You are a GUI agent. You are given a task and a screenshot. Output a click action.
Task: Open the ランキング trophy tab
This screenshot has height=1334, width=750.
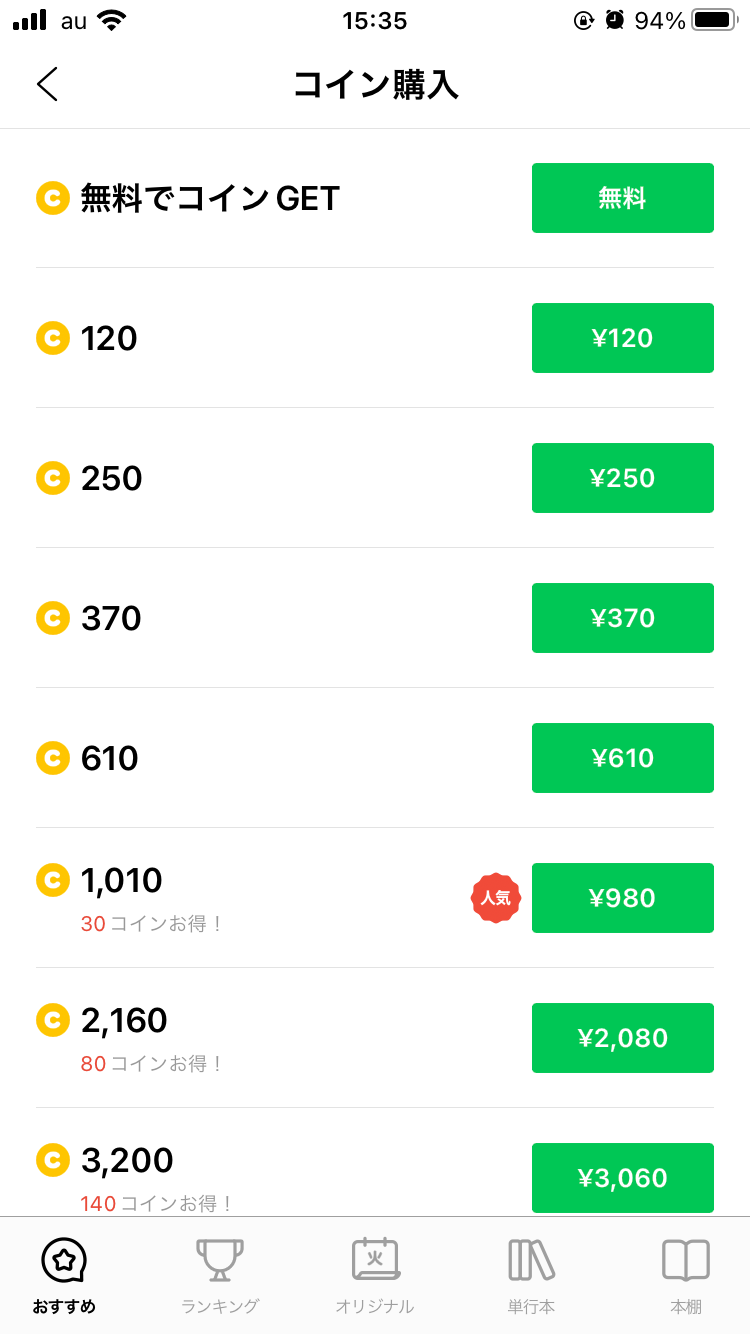click(220, 1260)
